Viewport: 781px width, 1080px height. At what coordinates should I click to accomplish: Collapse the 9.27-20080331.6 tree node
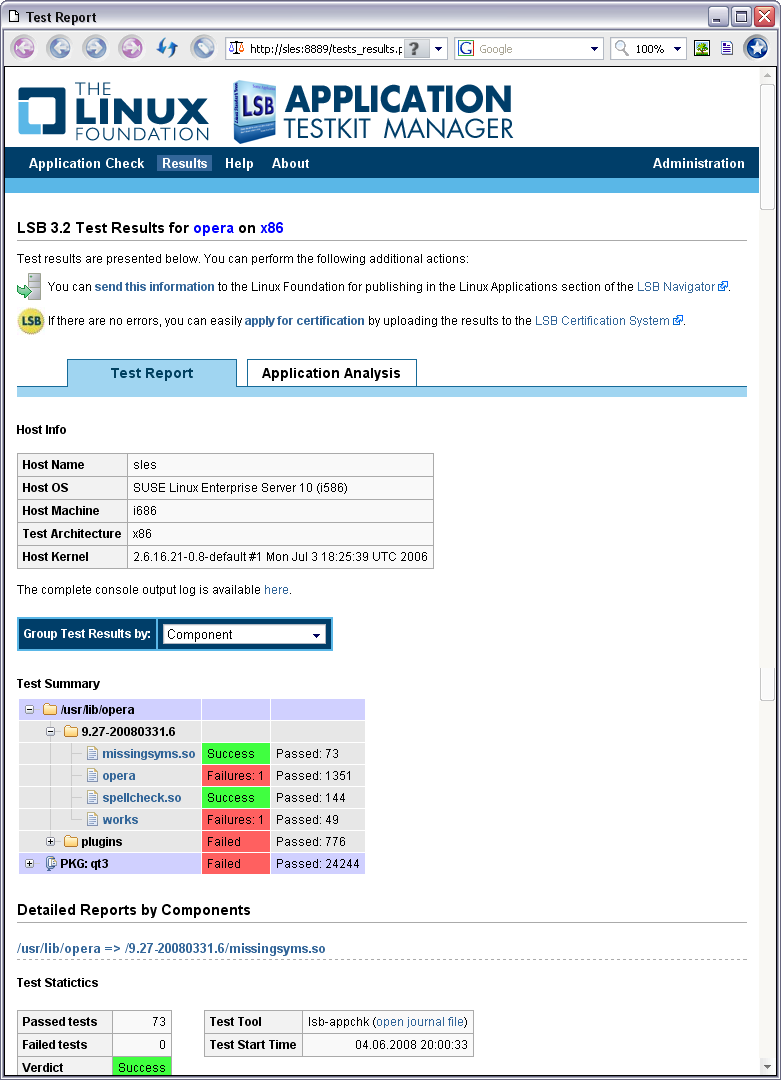[50, 731]
